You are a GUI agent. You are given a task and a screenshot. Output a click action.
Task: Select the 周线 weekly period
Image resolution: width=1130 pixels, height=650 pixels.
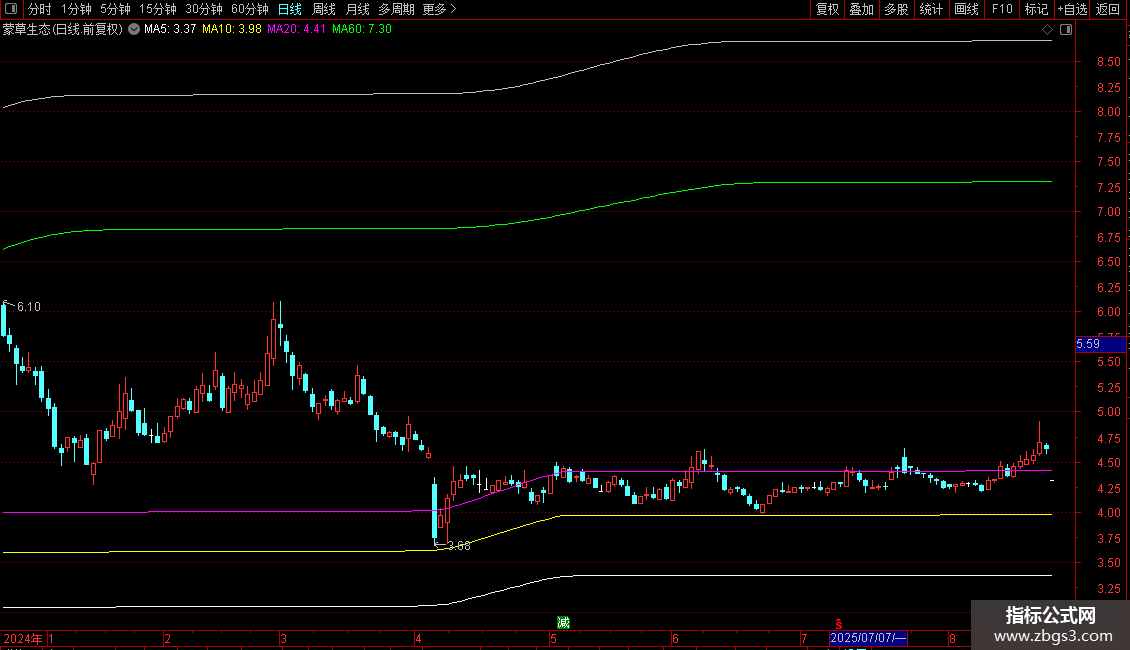tap(324, 9)
